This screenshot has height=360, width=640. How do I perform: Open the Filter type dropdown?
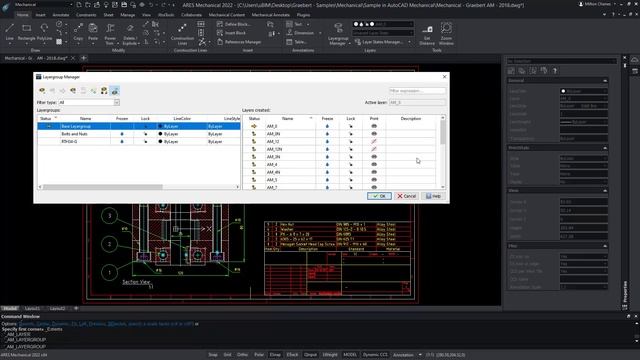pyautogui.click(x=116, y=102)
